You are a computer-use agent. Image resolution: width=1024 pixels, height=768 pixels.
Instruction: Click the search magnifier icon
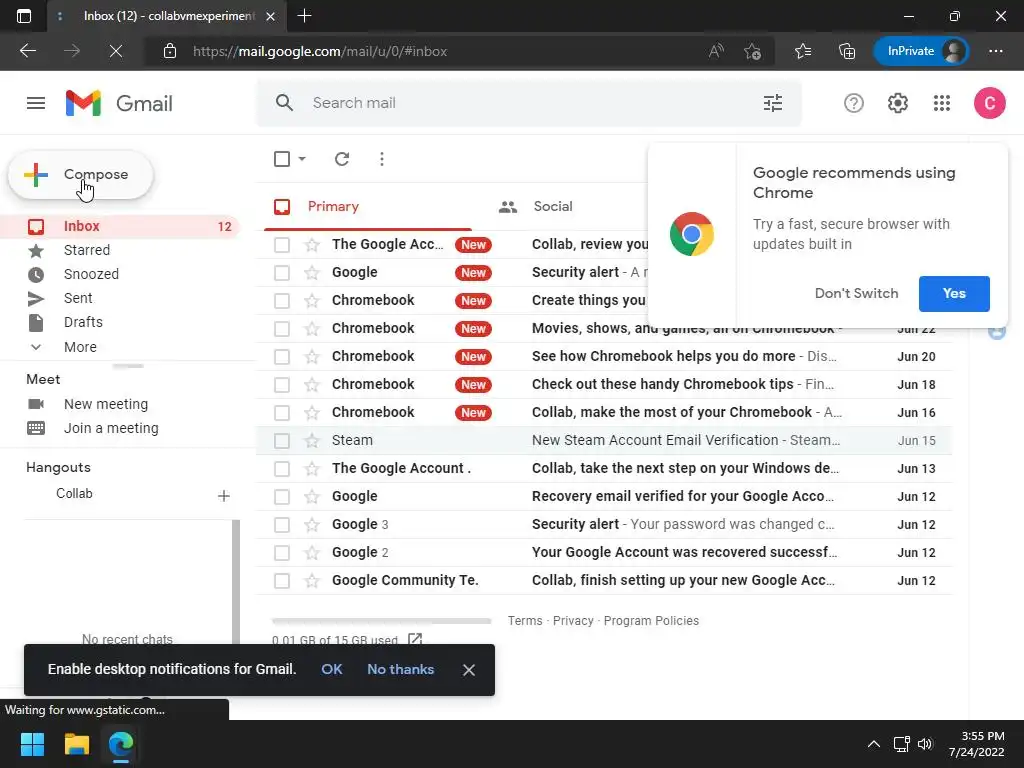point(284,103)
